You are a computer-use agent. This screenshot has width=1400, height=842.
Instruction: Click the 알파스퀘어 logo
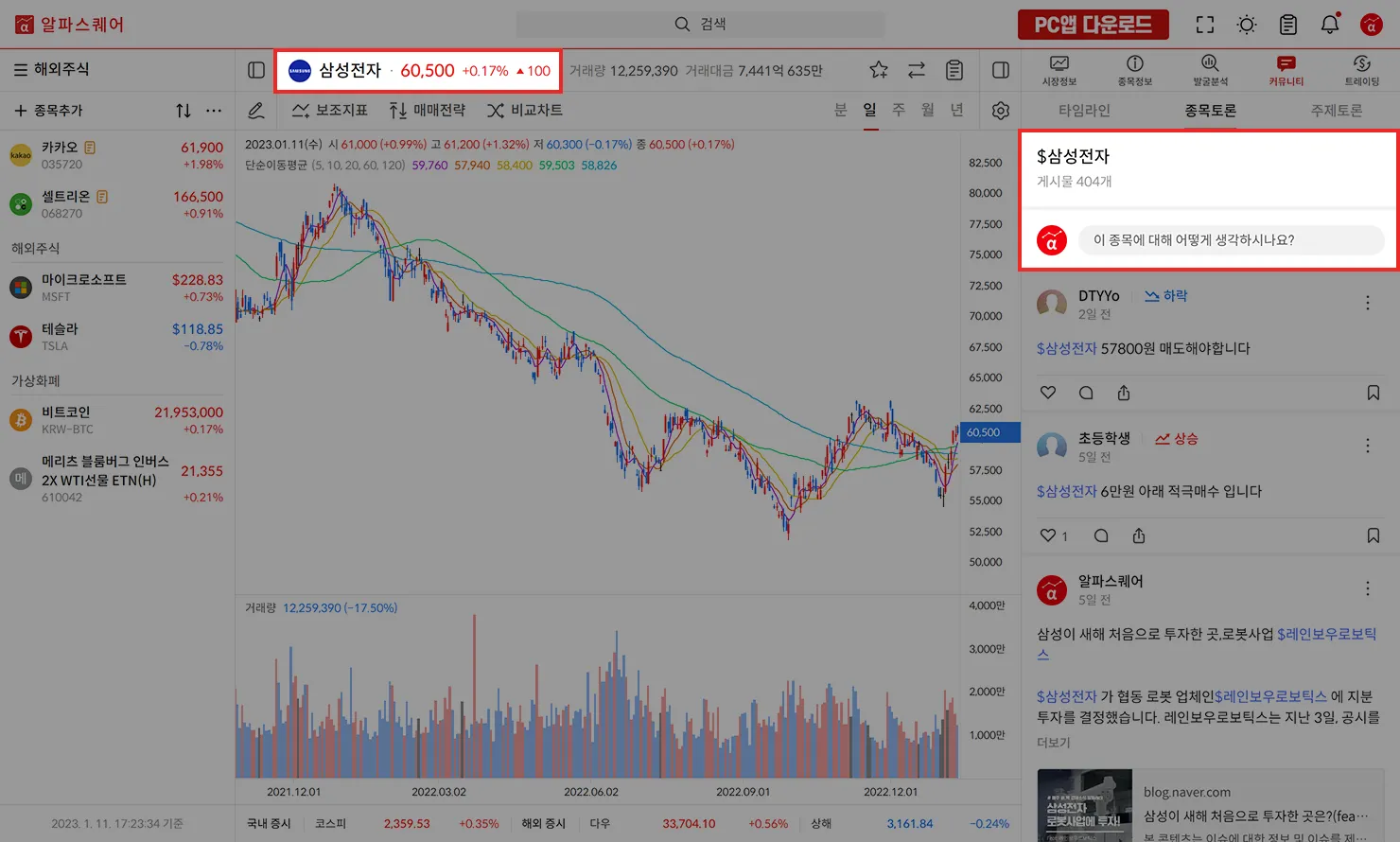[70, 25]
